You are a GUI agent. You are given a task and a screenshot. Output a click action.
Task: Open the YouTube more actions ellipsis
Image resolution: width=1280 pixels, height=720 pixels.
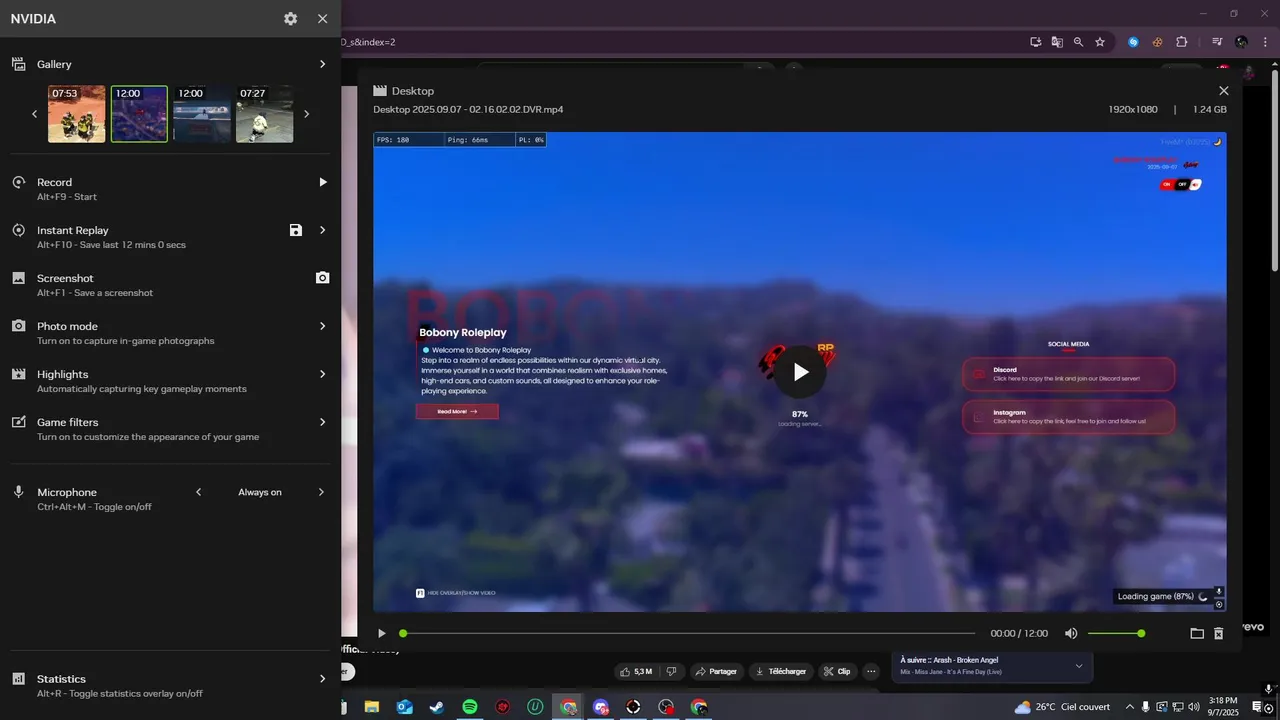[x=872, y=671]
